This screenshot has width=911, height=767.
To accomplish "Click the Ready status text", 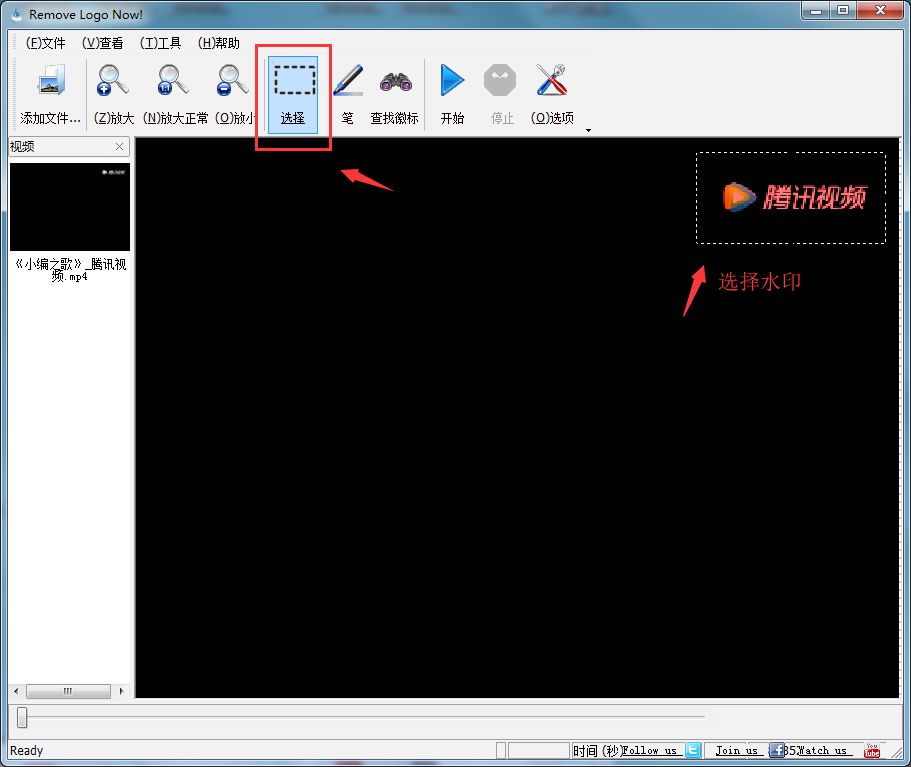I will coord(27,751).
